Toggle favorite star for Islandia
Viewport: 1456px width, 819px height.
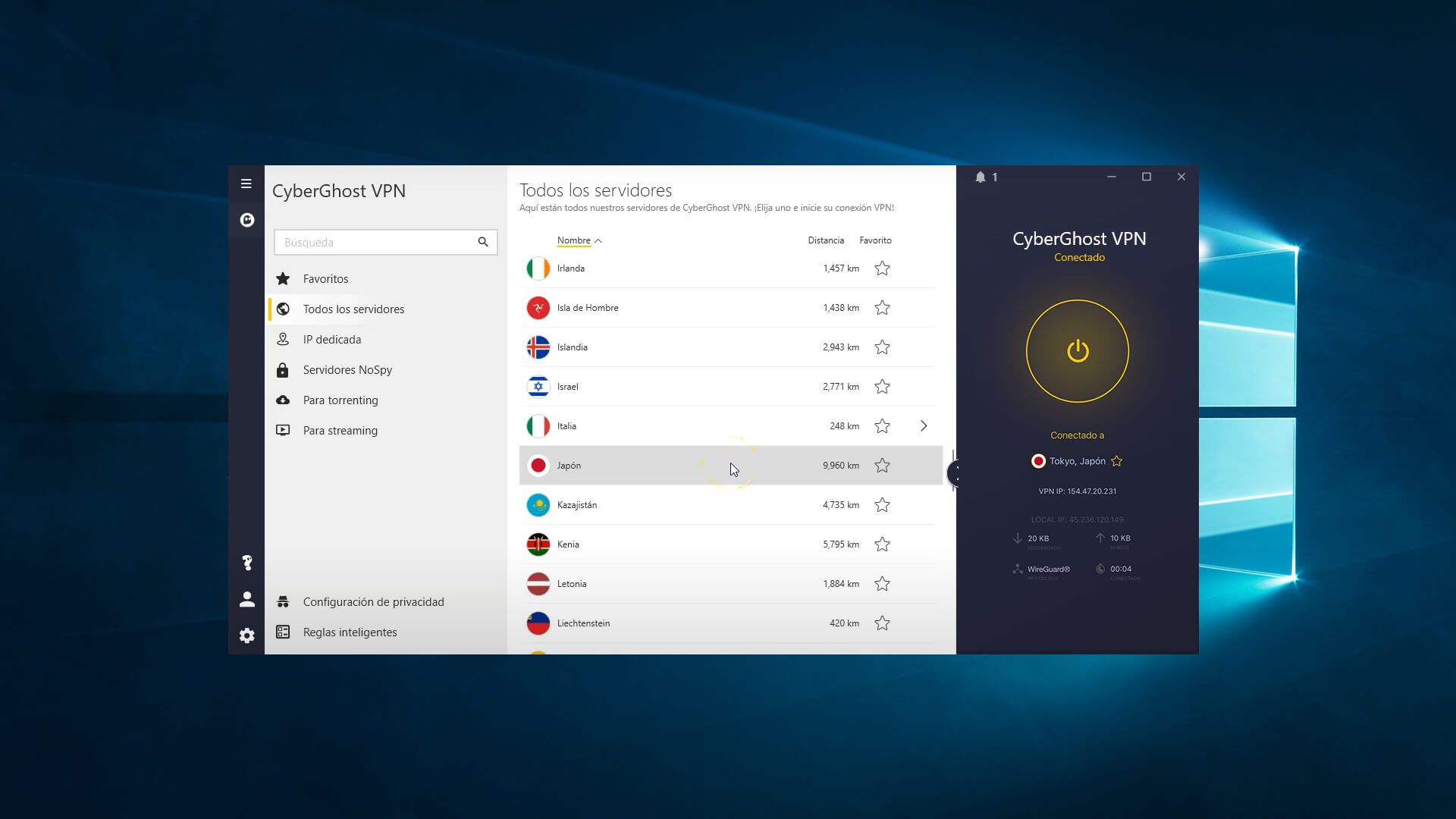pyautogui.click(x=882, y=347)
